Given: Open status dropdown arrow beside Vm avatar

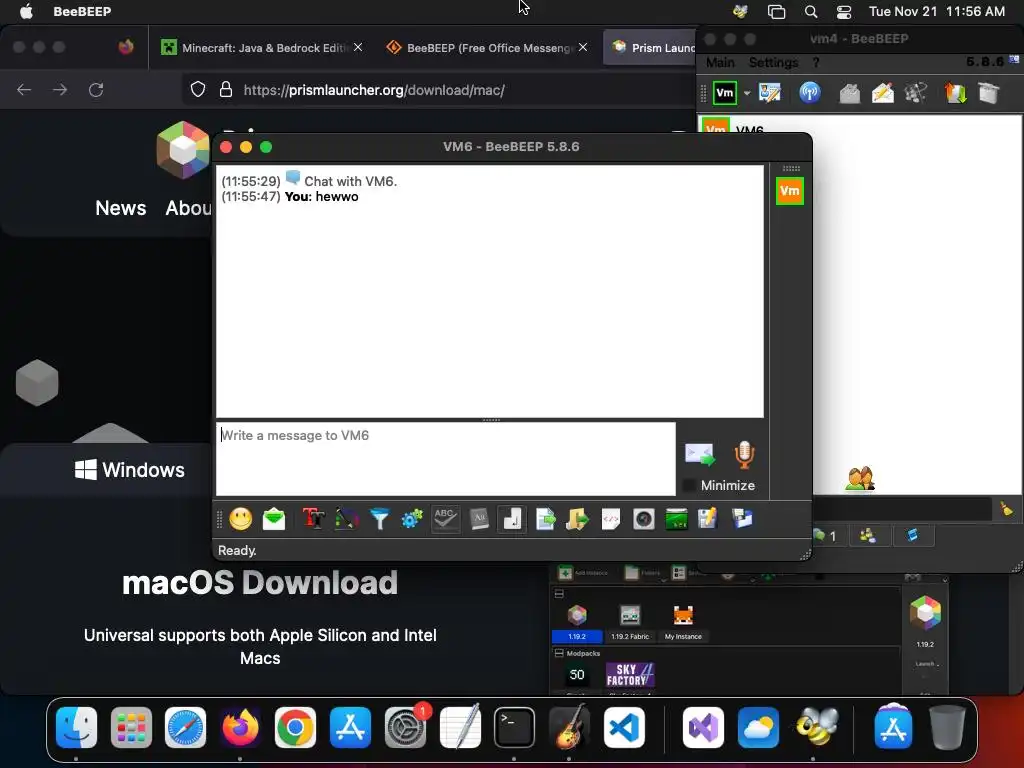Looking at the screenshot, I should 747,93.
